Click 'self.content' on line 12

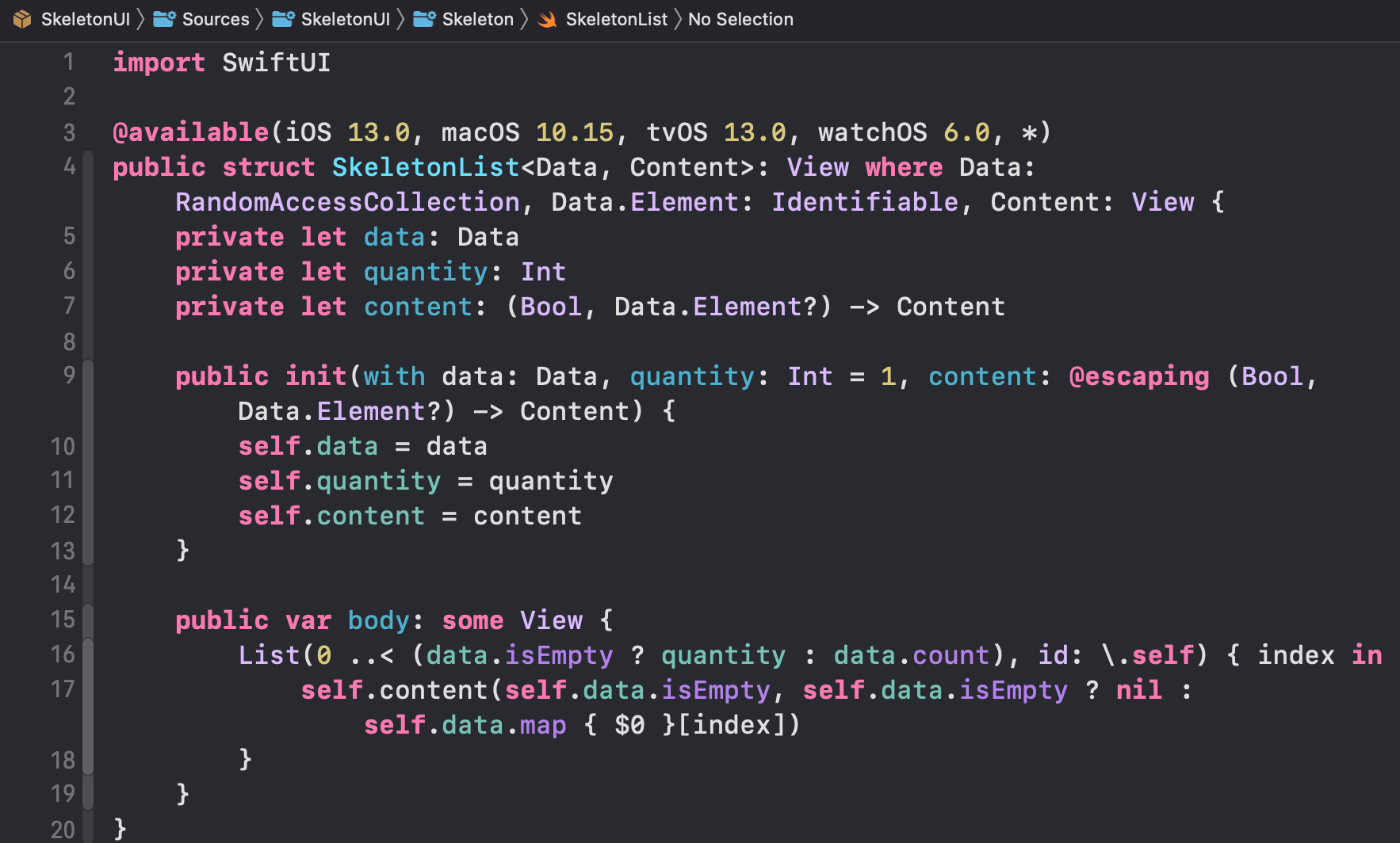tap(331, 516)
